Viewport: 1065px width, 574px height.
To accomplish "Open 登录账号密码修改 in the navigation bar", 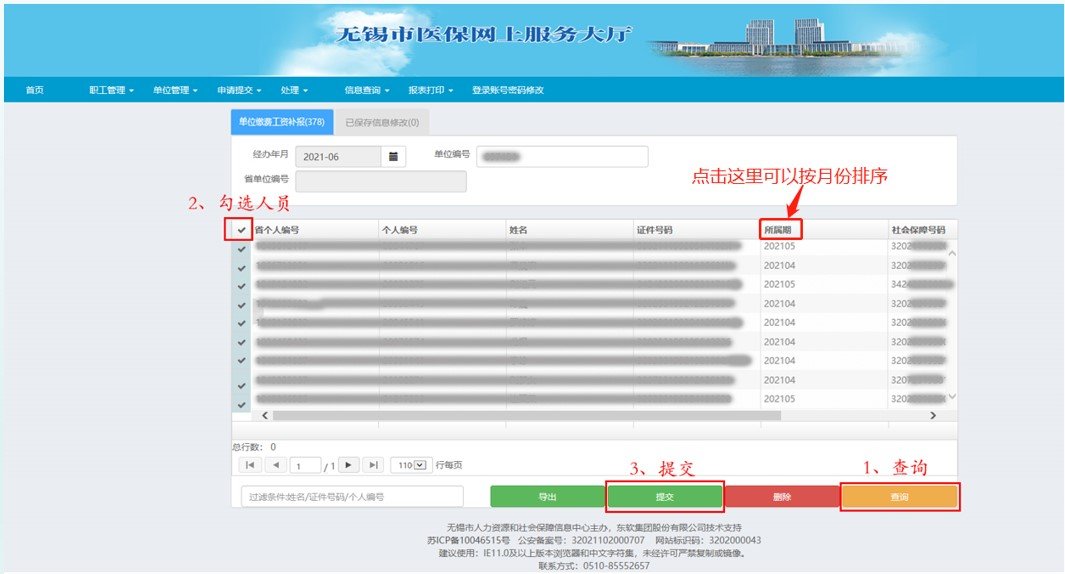I will 508,90.
